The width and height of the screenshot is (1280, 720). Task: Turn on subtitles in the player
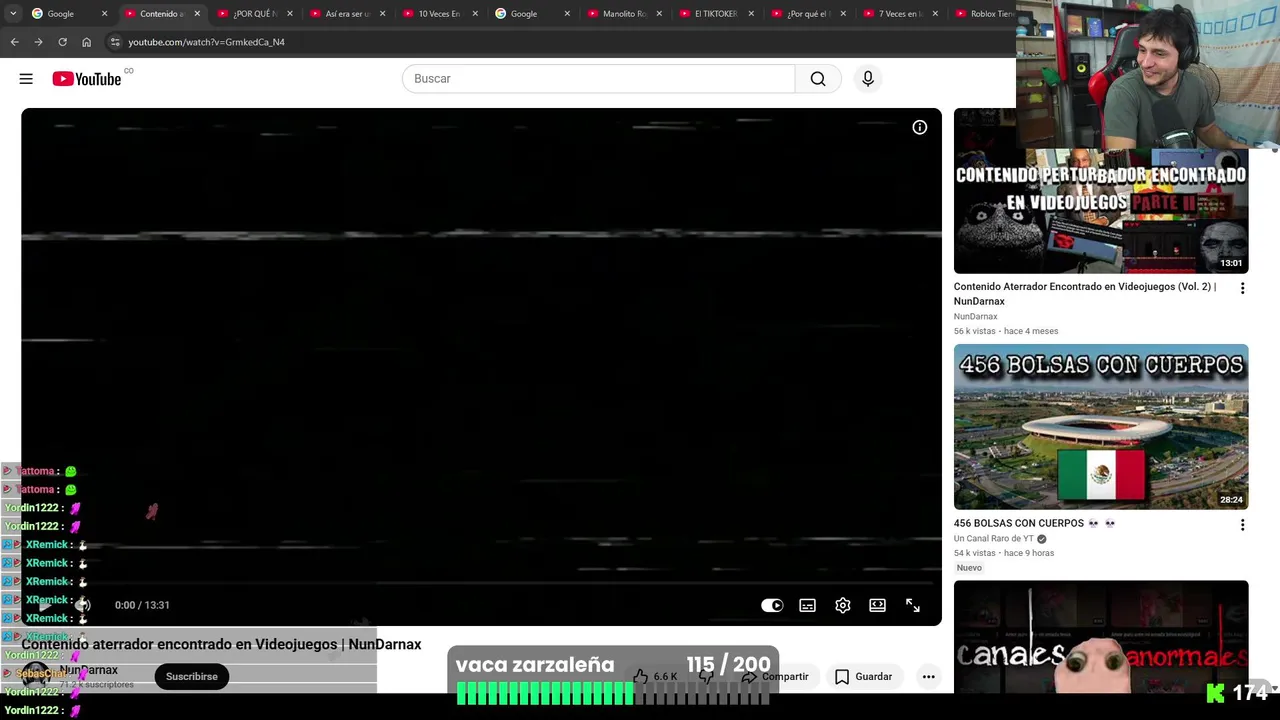click(807, 605)
